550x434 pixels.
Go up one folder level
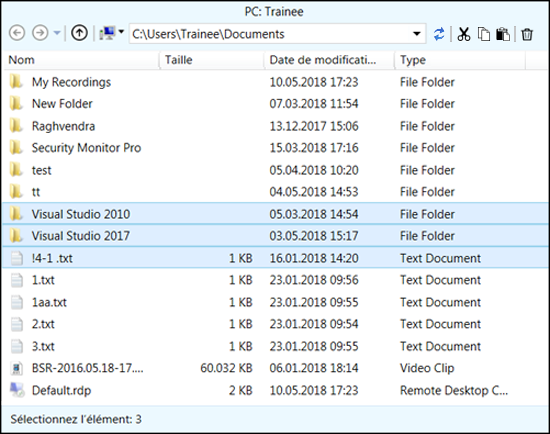(x=79, y=33)
